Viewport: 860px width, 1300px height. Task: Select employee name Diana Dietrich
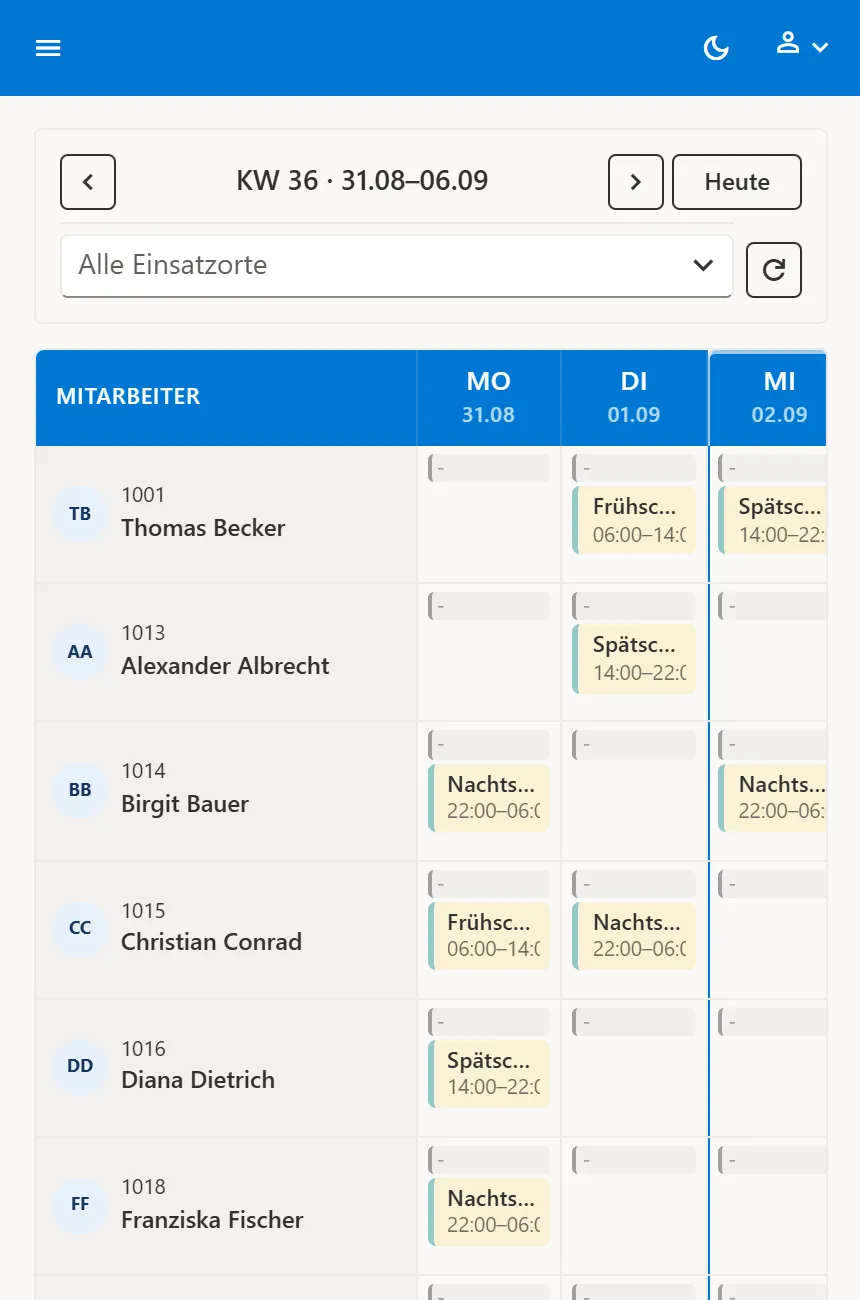coord(198,1080)
